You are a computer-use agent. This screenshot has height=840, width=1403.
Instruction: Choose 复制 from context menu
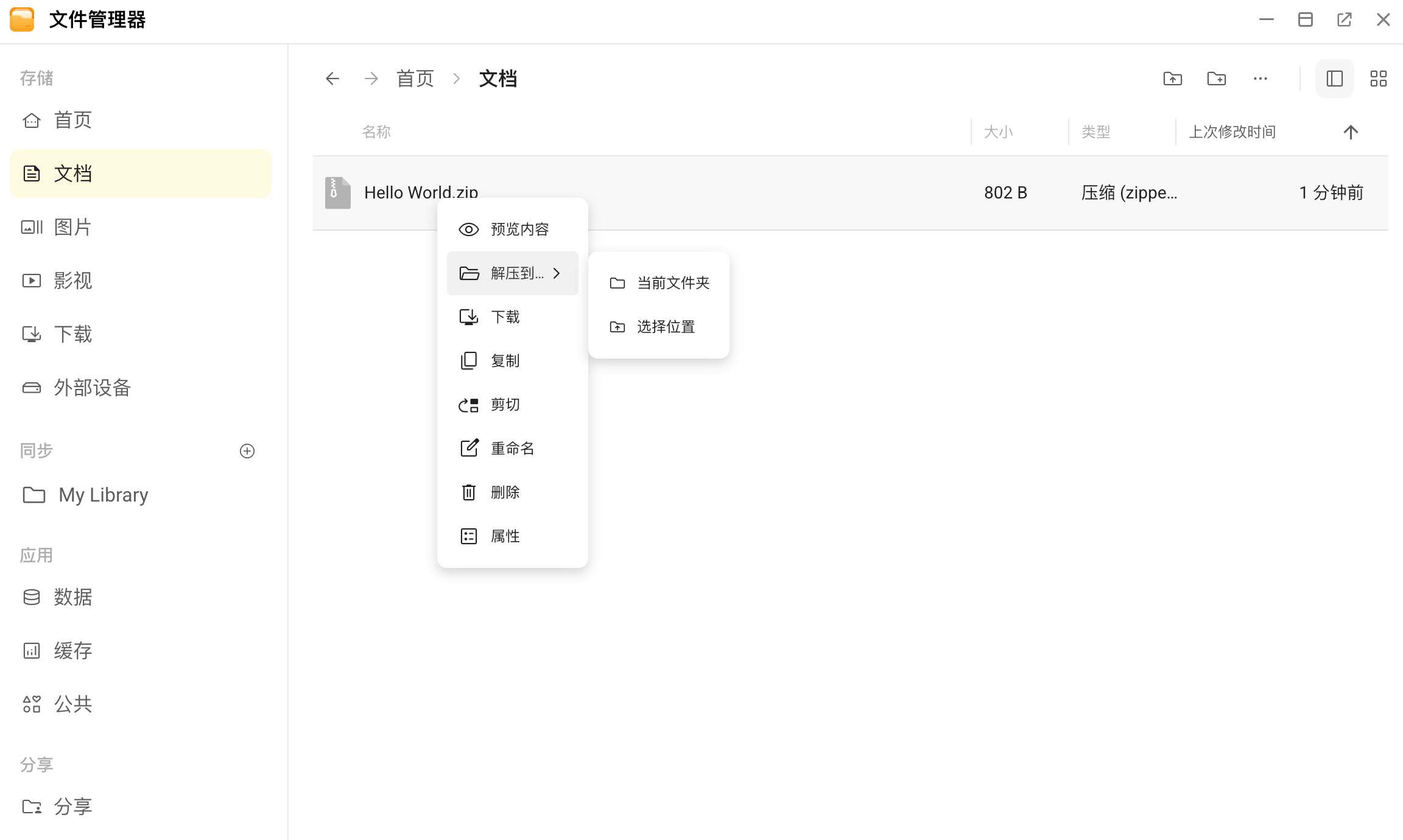[513, 361]
